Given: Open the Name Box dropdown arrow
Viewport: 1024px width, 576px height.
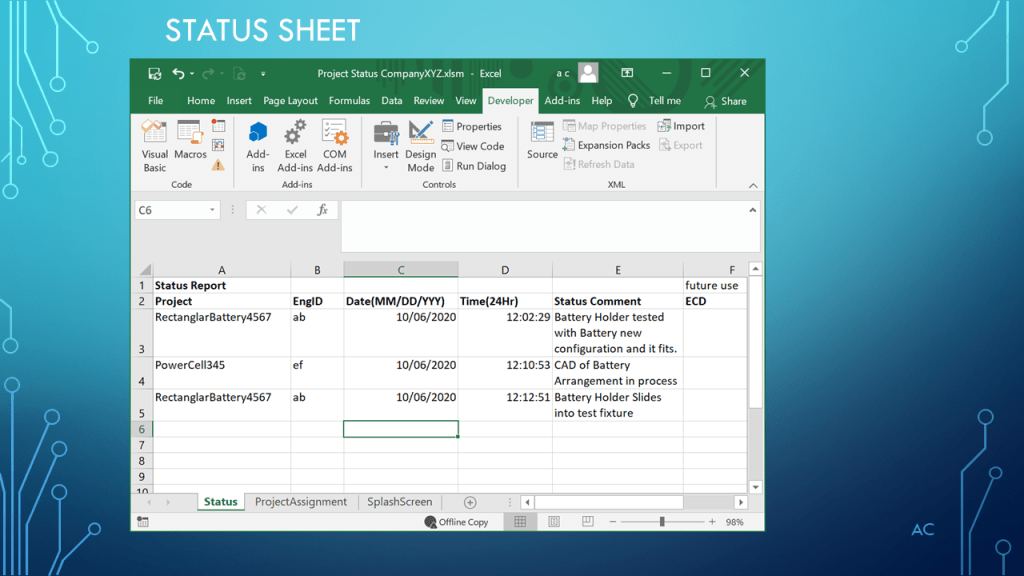Looking at the screenshot, I should click(x=212, y=210).
